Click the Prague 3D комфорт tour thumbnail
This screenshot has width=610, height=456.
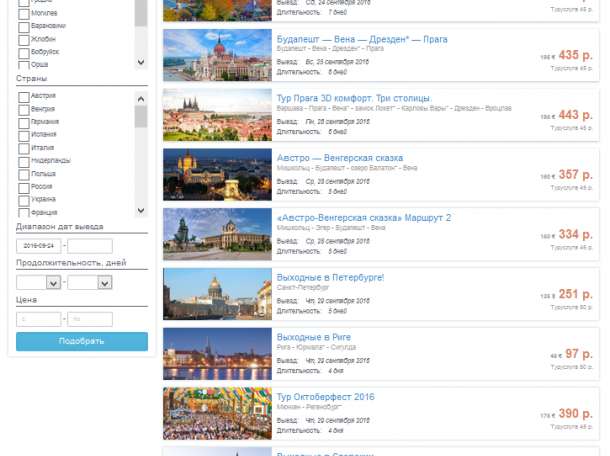217,115
